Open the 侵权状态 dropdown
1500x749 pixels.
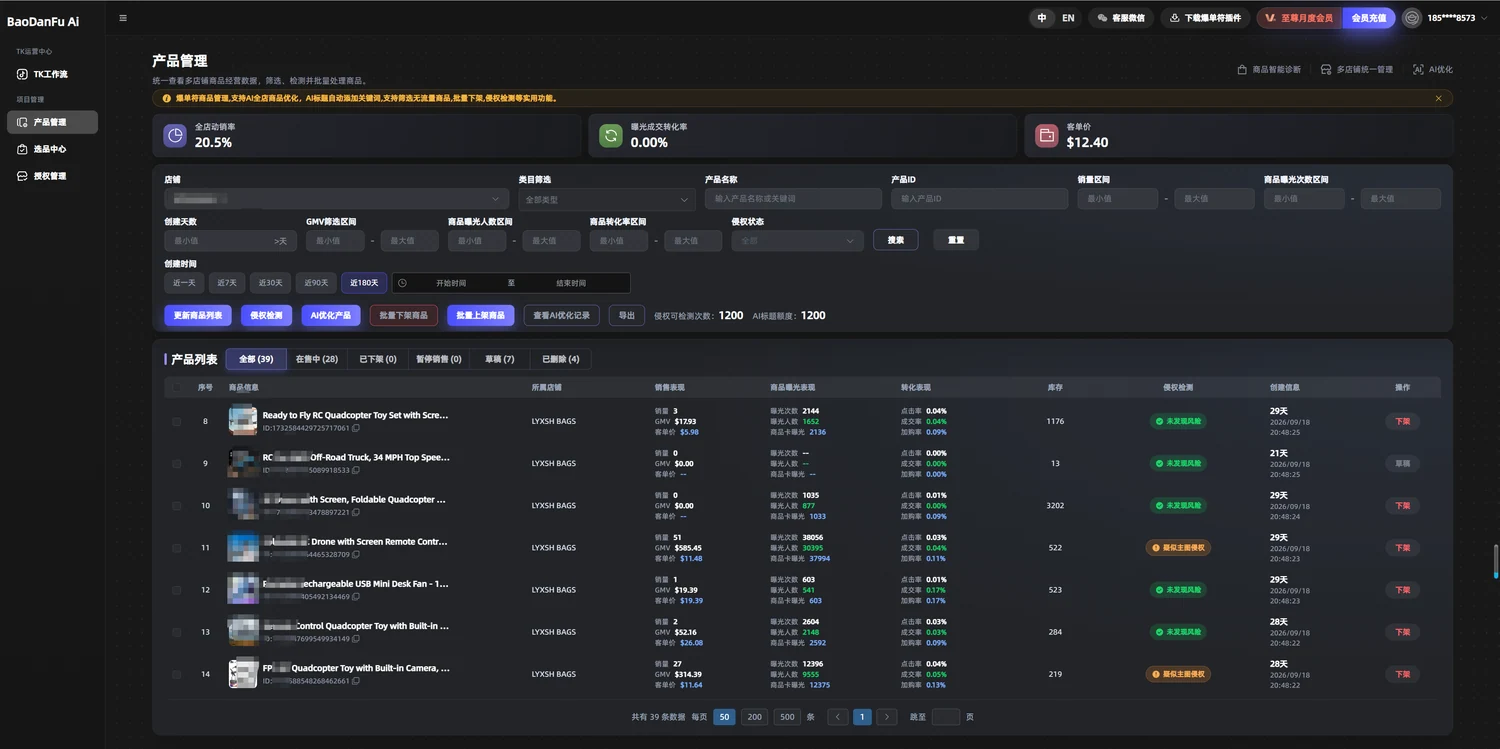coord(797,241)
